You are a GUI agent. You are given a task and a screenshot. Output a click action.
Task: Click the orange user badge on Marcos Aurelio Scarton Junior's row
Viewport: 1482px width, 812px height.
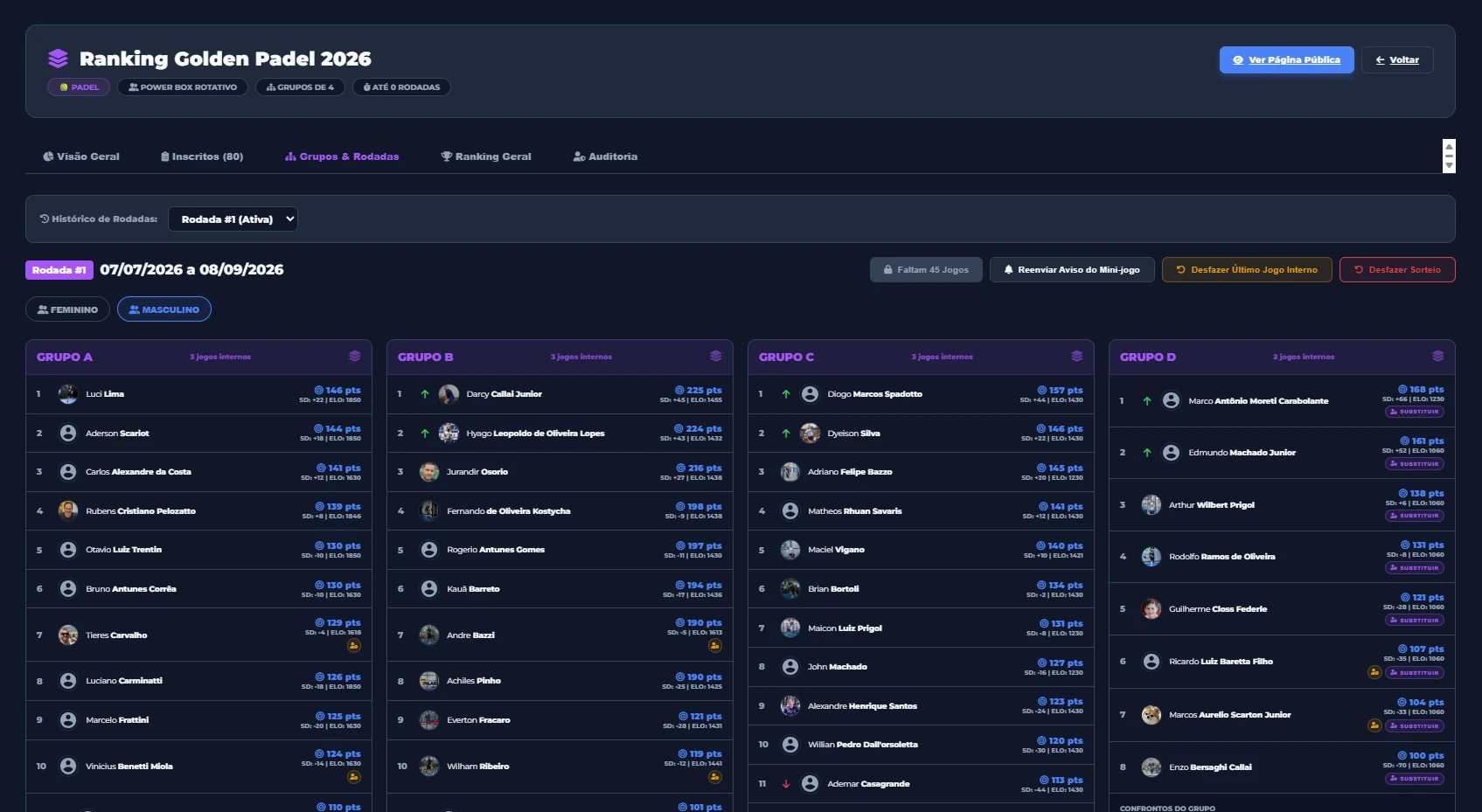1374,725
